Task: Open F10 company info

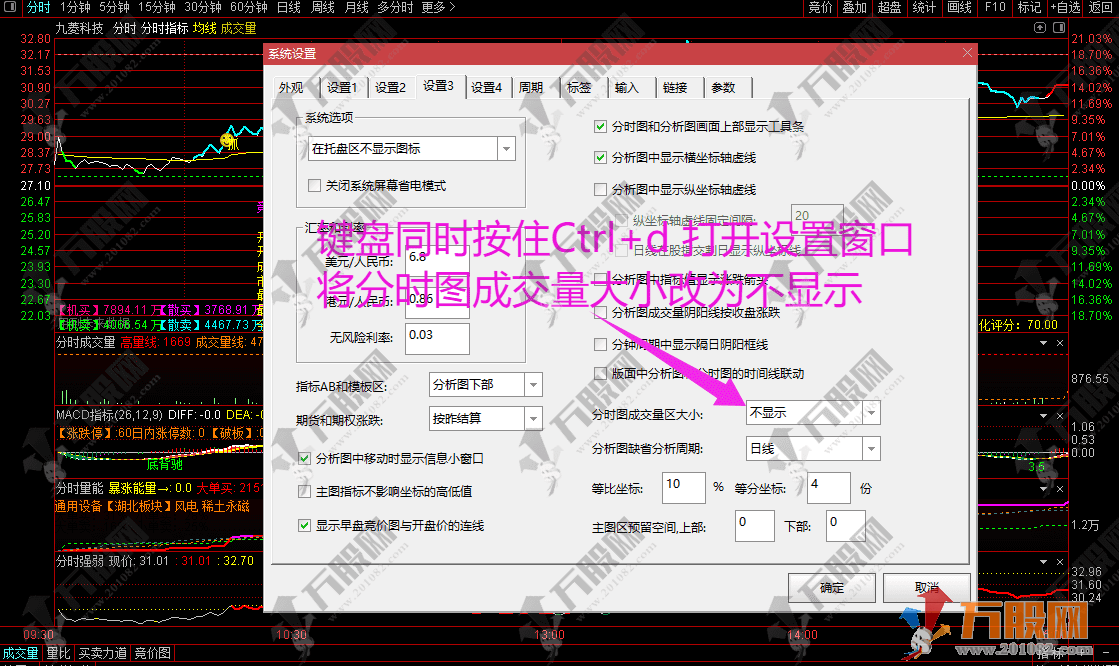Action: pos(995,7)
